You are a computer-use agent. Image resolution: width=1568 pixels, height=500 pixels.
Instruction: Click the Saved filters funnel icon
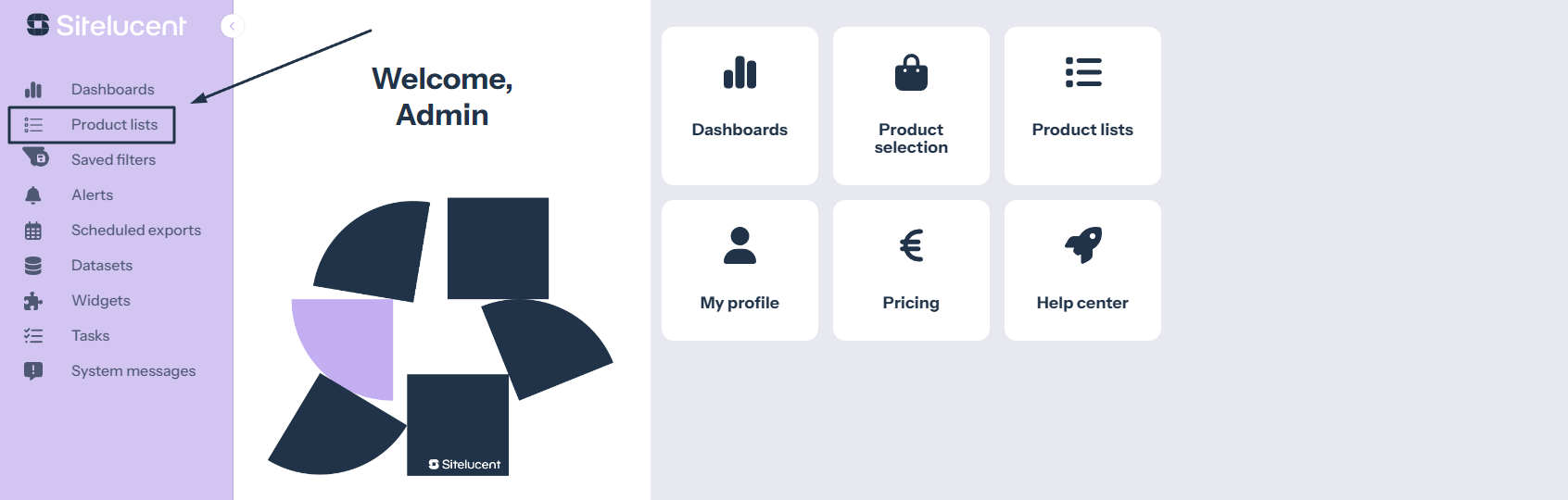(x=35, y=157)
